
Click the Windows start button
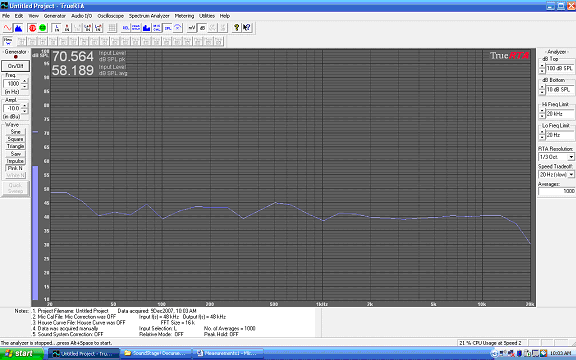(x=22, y=354)
